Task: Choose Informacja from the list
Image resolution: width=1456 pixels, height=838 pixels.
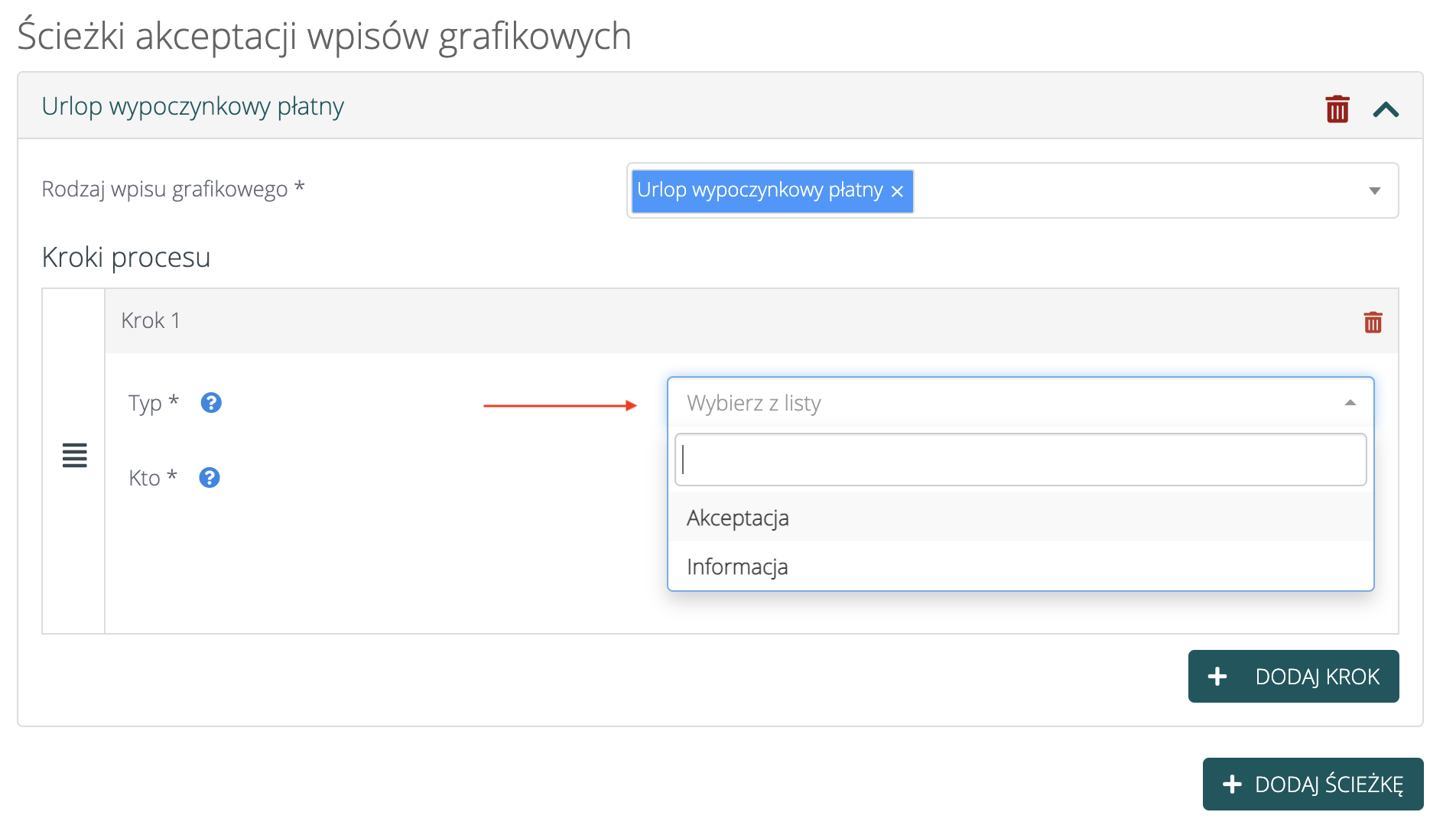Action: pos(737,567)
